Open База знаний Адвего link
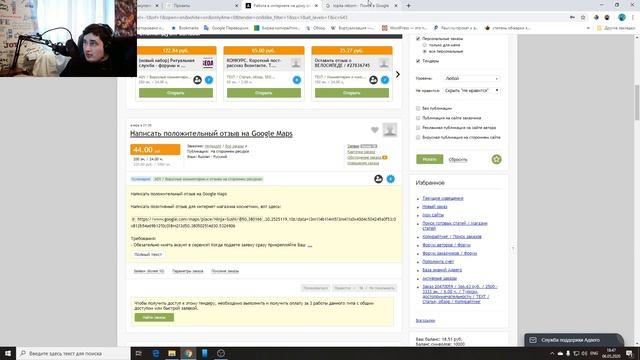Image resolution: width=640 pixels, height=360 pixels. (x=442, y=270)
